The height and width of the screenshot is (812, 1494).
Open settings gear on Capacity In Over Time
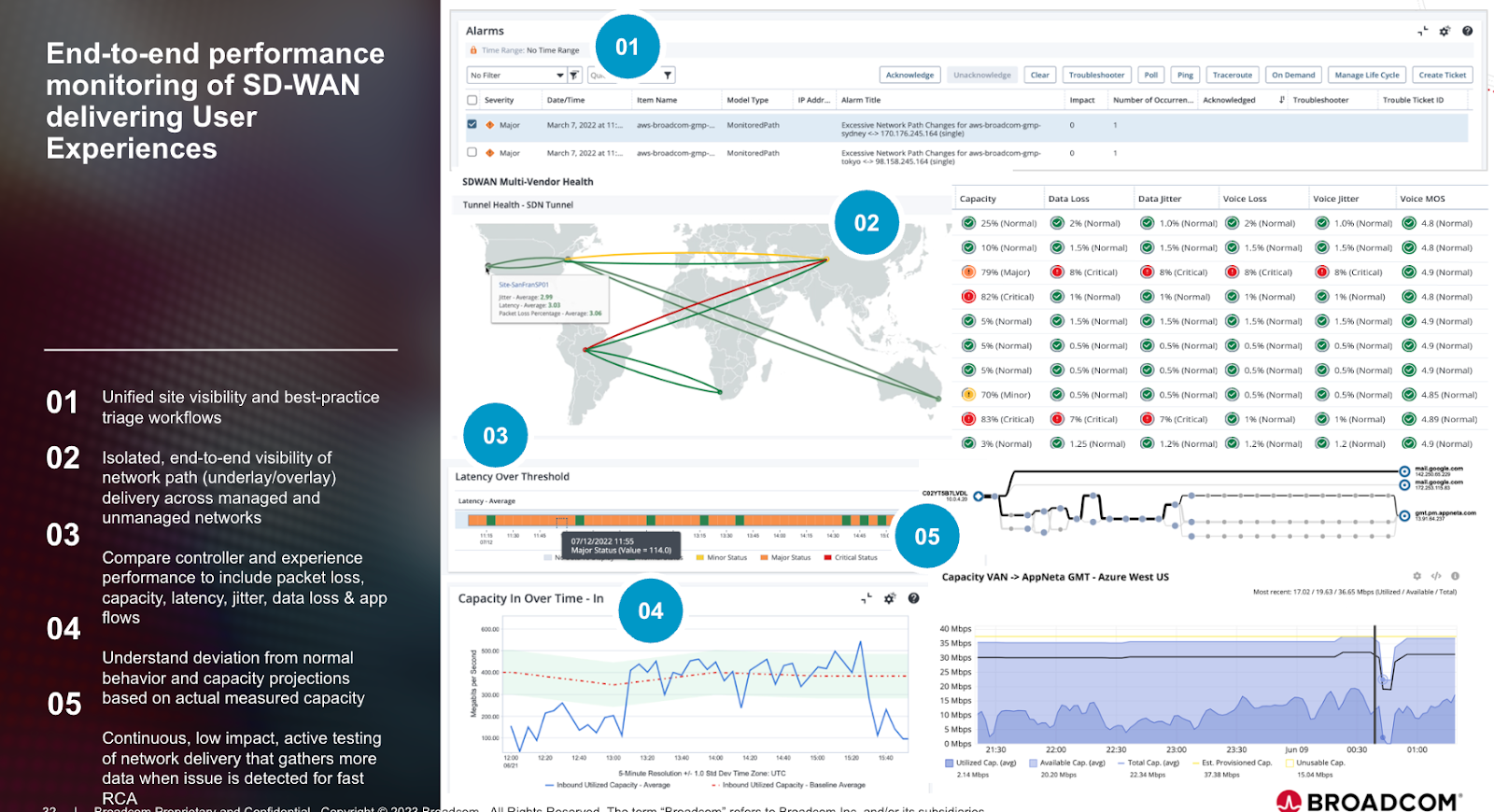coord(890,598)
